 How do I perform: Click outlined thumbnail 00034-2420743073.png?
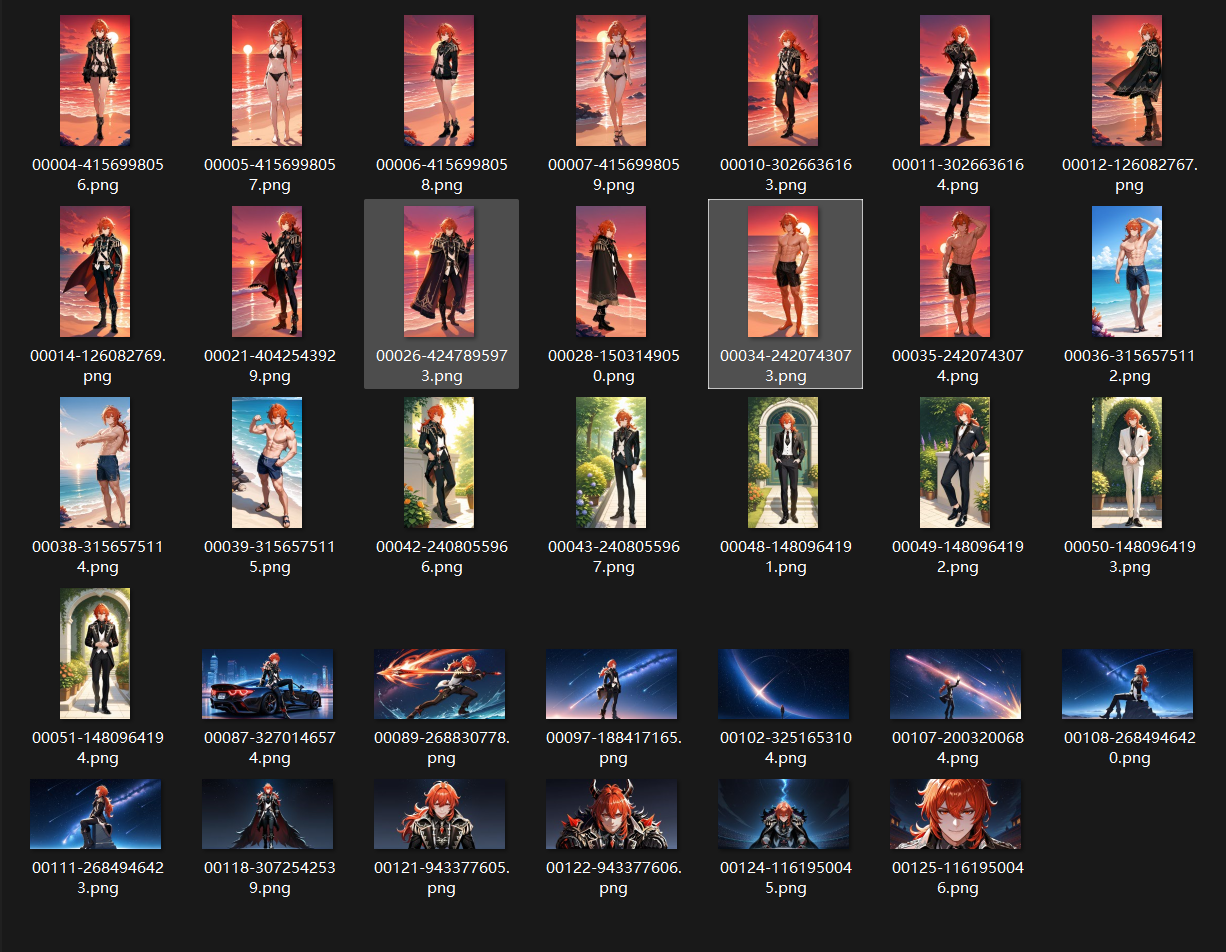[x=783, y=271]
